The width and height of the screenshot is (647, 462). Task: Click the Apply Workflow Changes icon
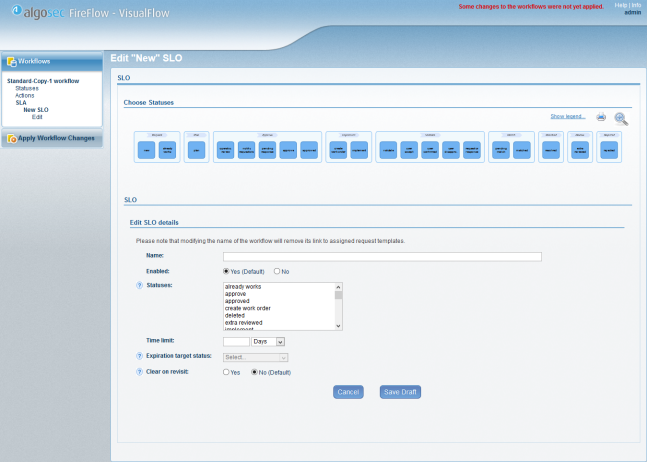(x=12, y=138)
